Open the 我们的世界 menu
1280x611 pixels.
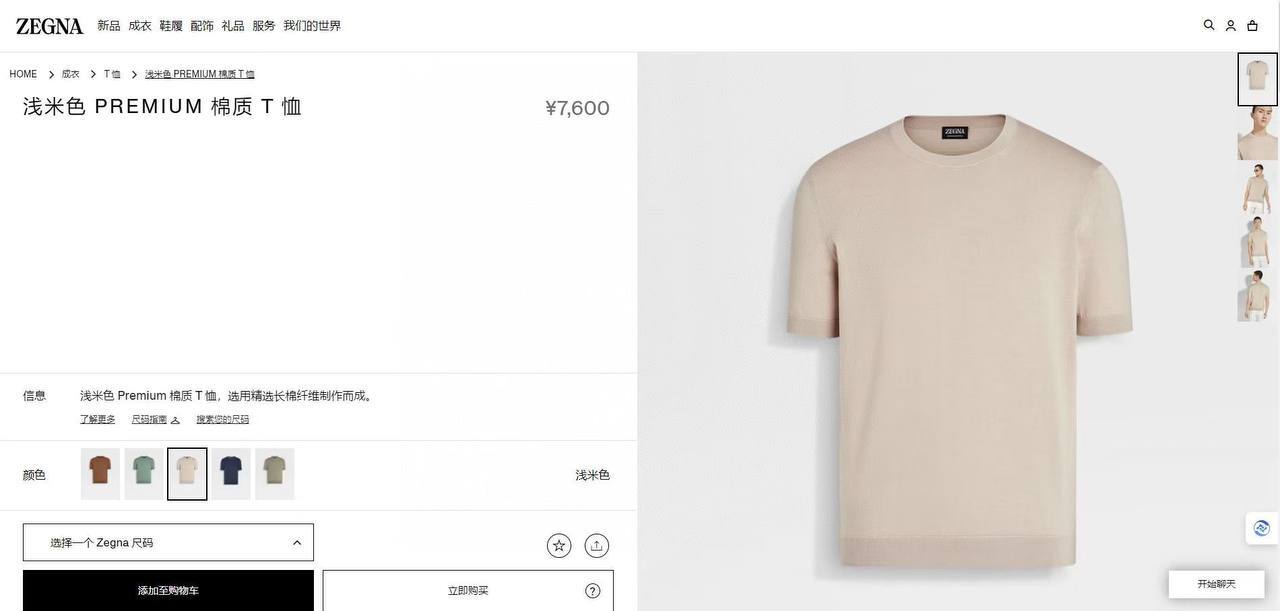pos(312,26)
